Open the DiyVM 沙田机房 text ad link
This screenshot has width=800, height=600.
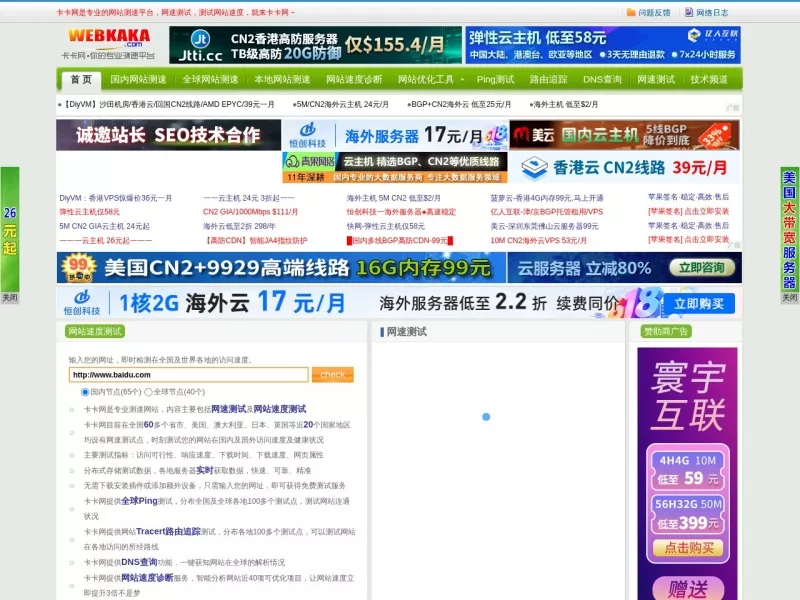[x=167, y=105]
